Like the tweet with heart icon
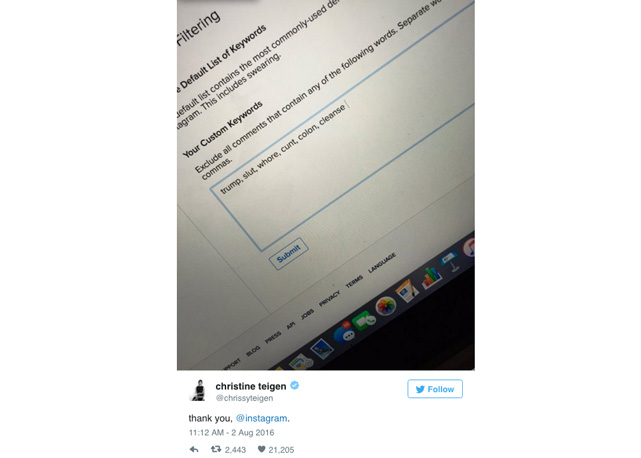 coord(262,449)
